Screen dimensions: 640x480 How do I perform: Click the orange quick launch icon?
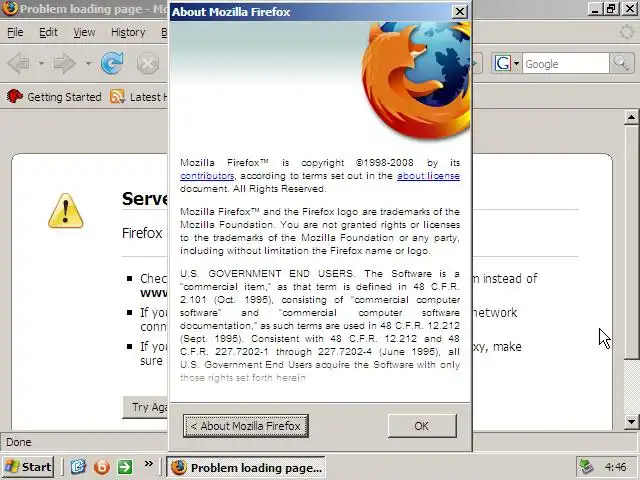(102, 467)
